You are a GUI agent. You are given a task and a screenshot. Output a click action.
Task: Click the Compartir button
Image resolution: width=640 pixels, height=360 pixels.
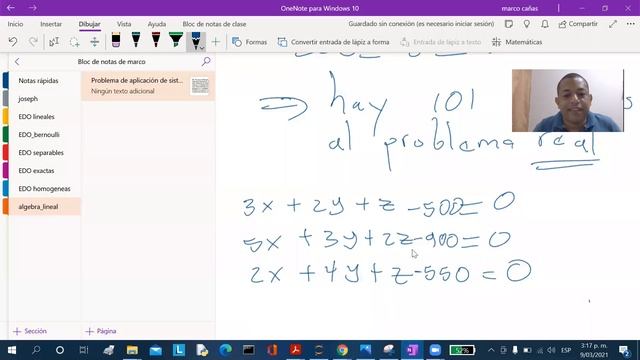click(578, 24)
